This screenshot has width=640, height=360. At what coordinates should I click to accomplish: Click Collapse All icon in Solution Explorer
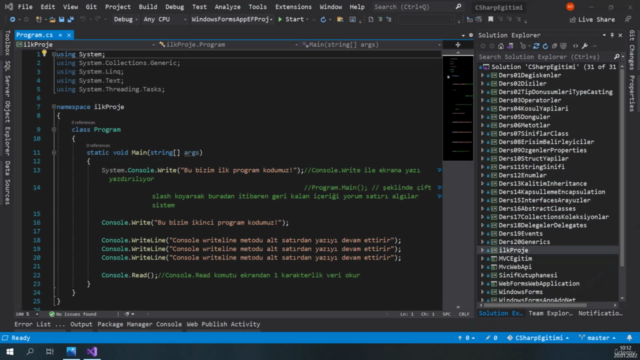pyautogui.click(x=554, y=46)
